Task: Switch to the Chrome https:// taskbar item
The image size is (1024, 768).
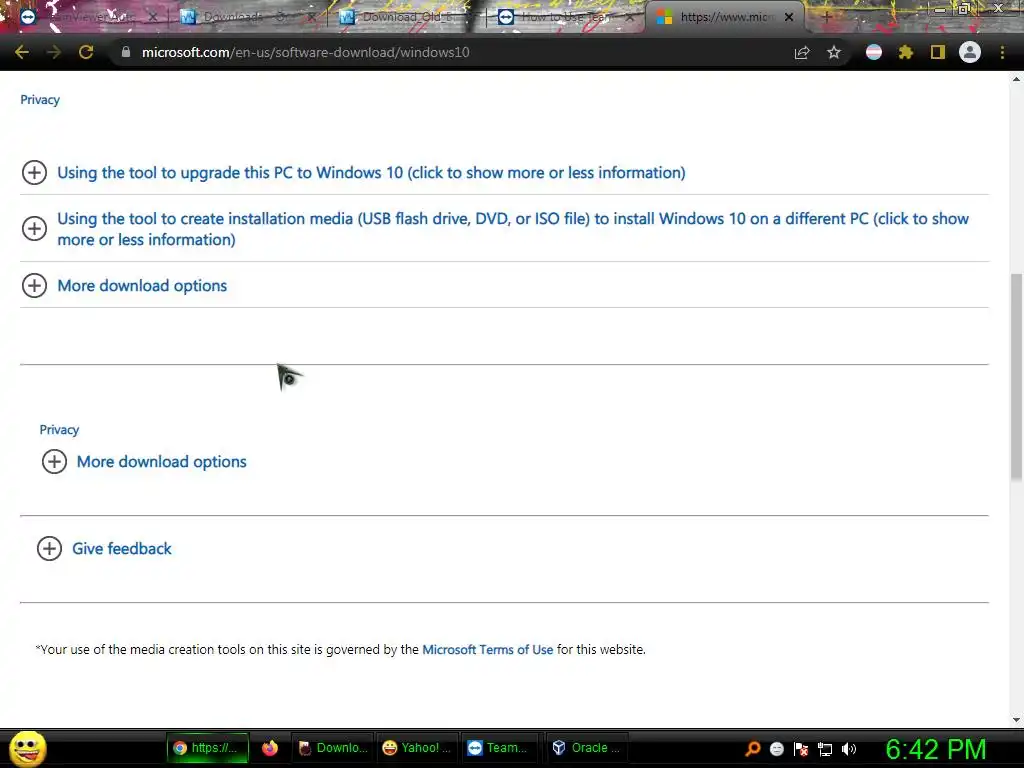Action: [207, 748]
